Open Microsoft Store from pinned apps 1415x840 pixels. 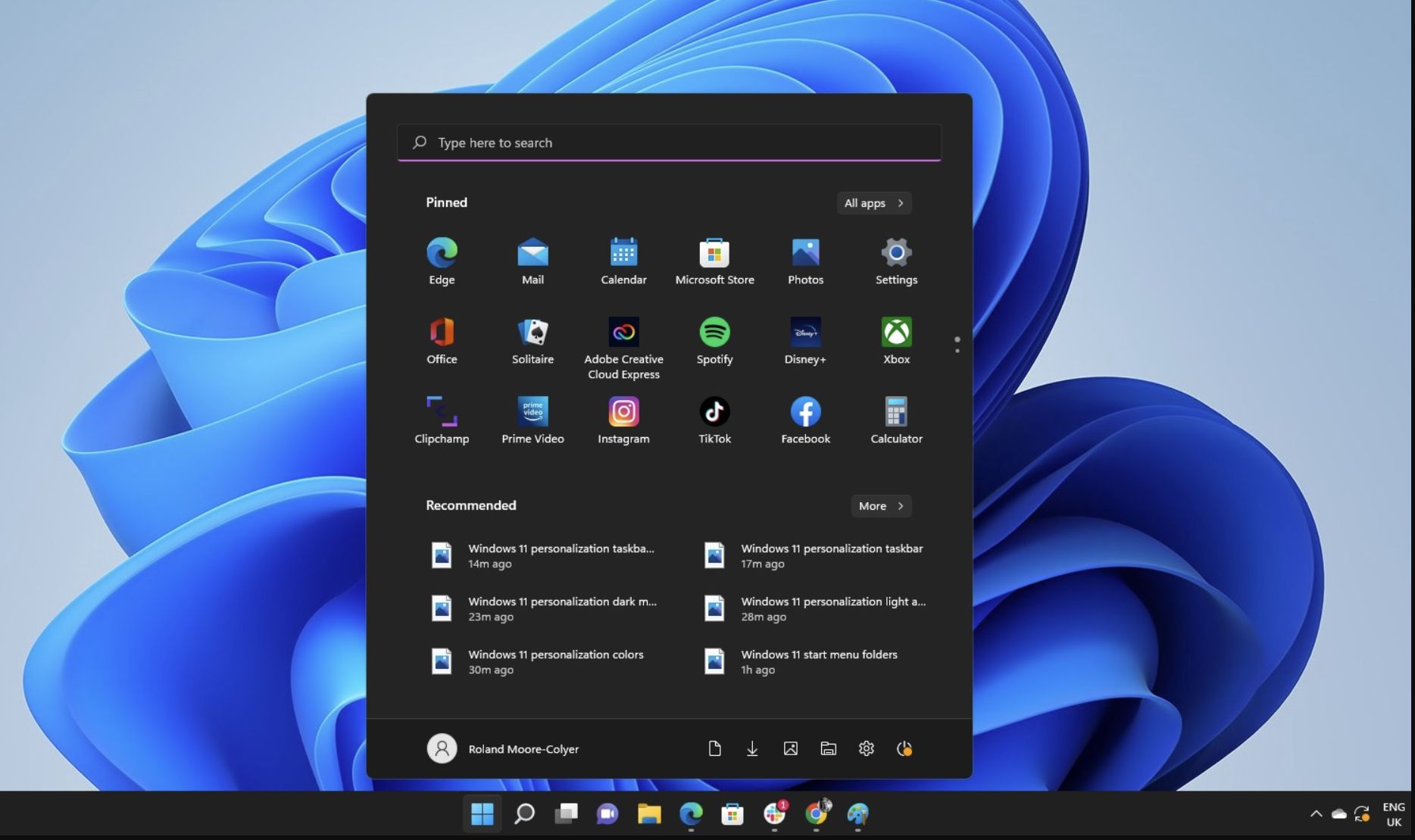point(714,261)
